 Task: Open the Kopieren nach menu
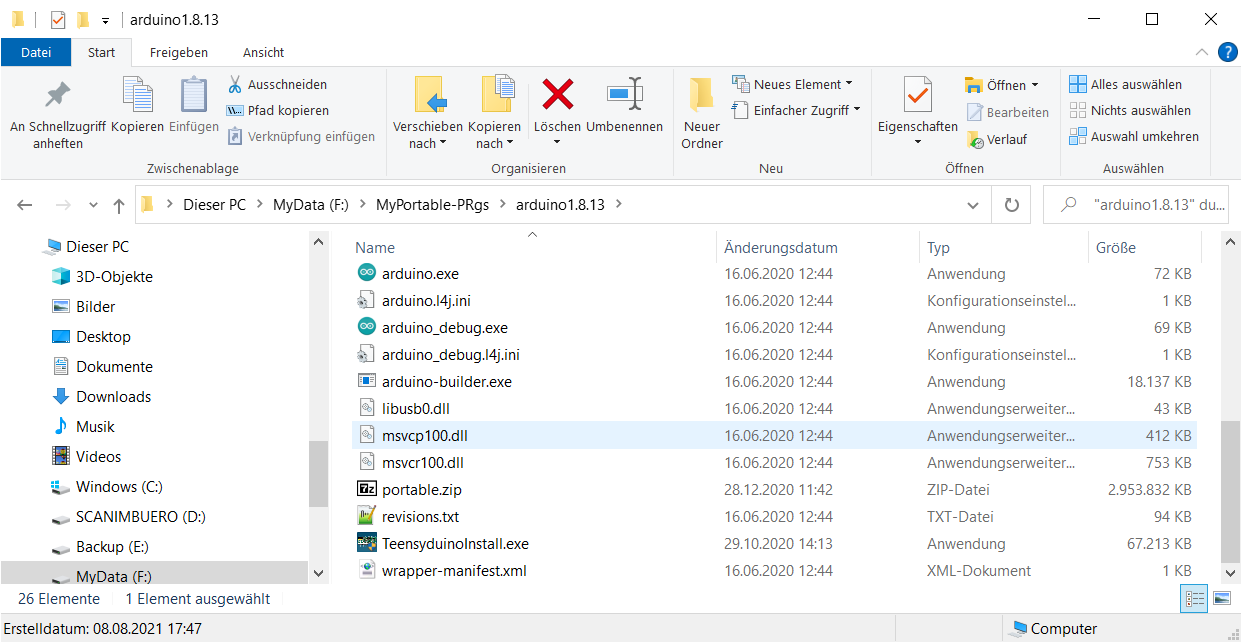coord(495,112)
